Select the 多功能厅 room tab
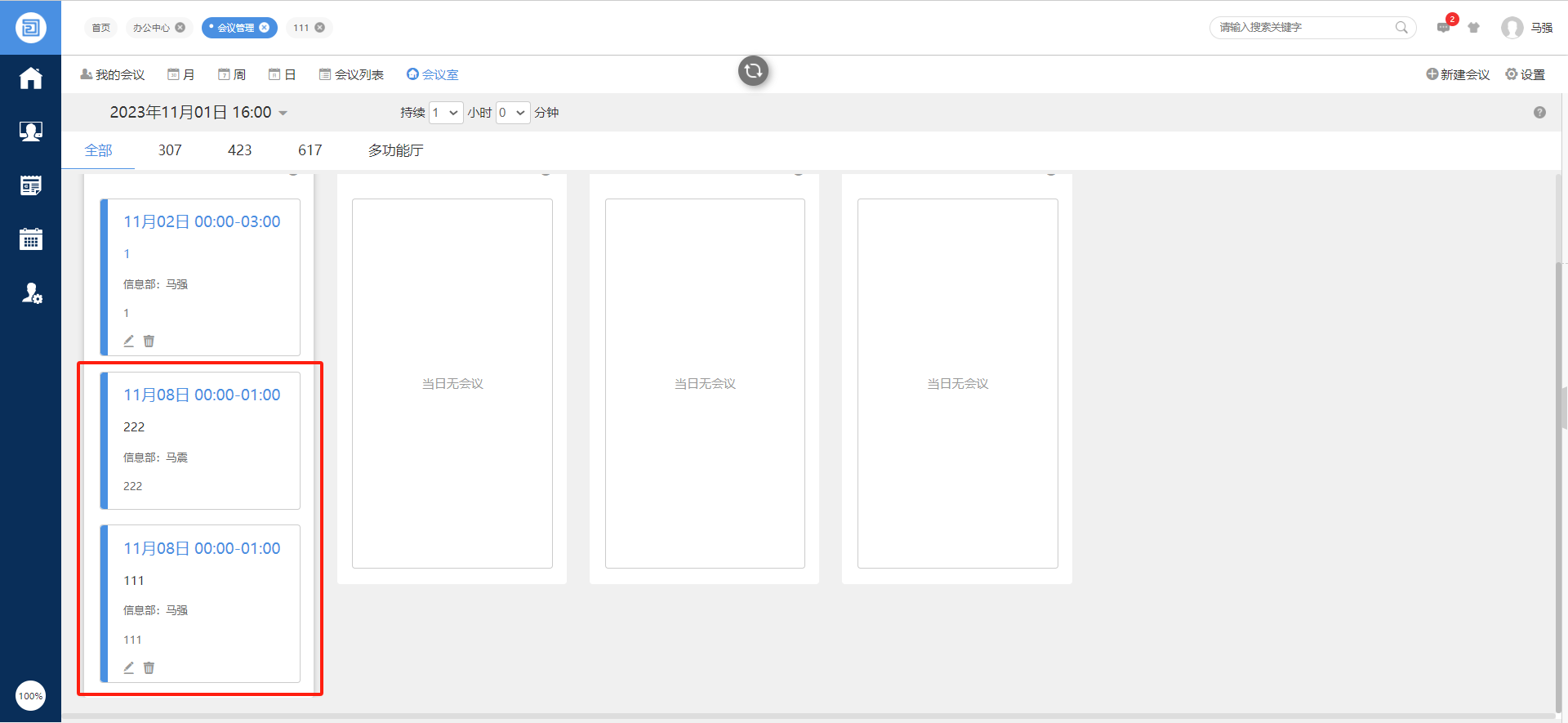This screenshot has height=723, width=1568. tap(395, 150)
